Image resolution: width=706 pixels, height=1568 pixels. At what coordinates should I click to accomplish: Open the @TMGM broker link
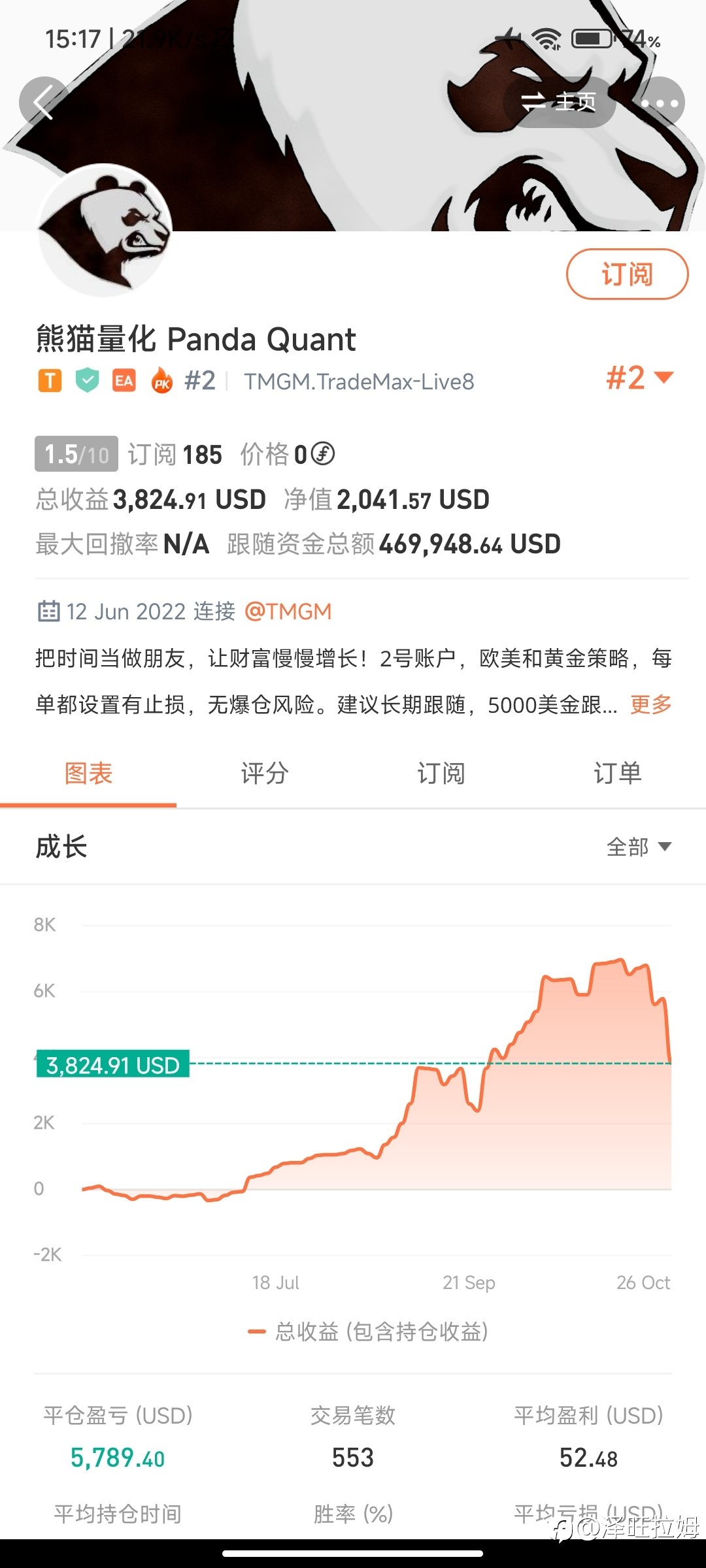click(288, 612)
